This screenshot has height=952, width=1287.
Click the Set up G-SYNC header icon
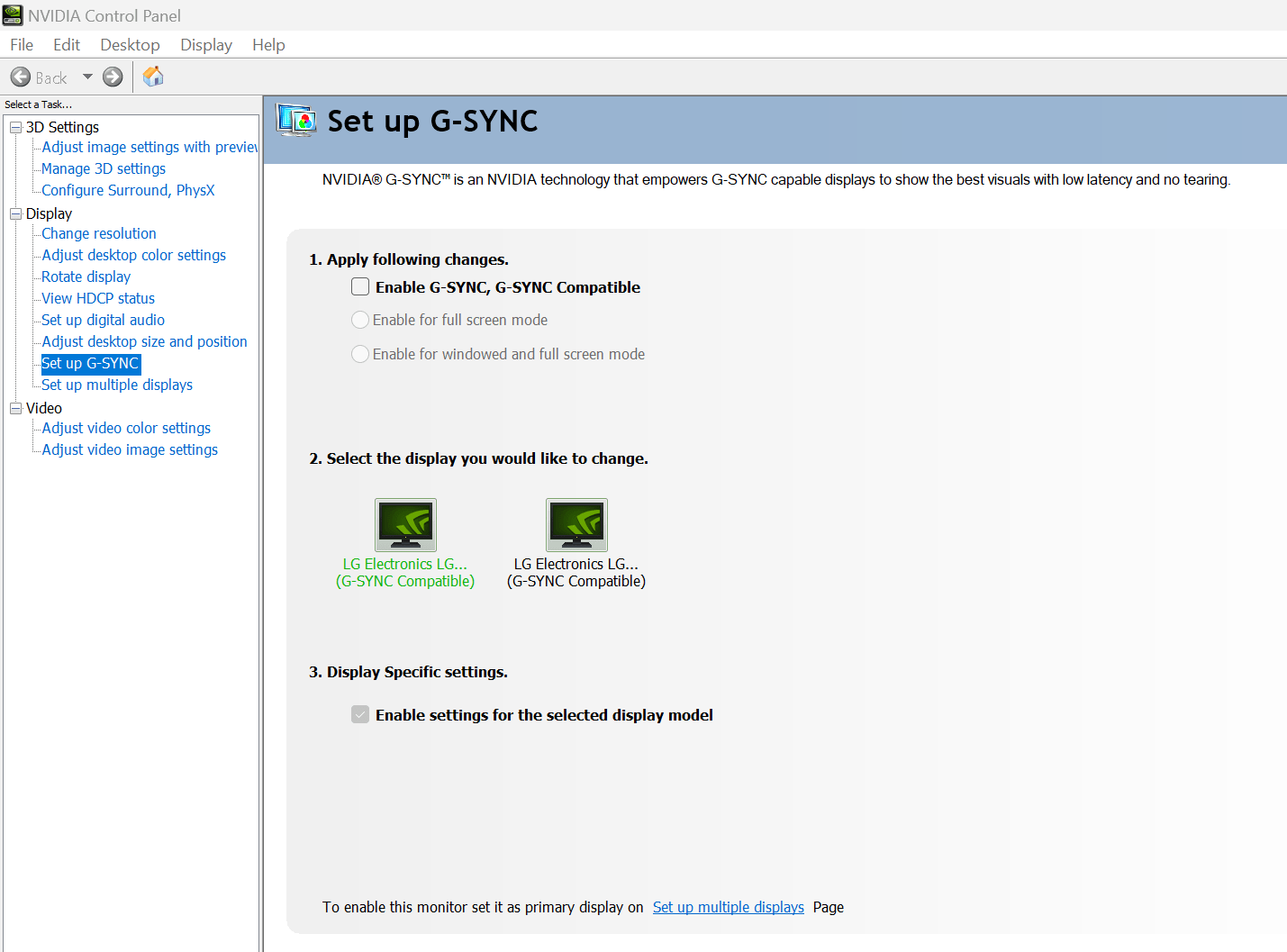click(x=296, y=120)
